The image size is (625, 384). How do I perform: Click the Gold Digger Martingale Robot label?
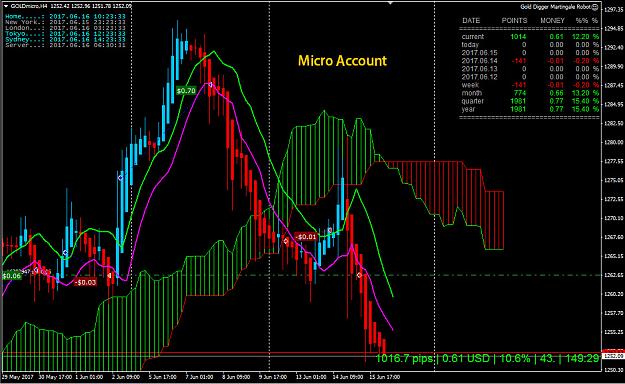coord(556,7)
